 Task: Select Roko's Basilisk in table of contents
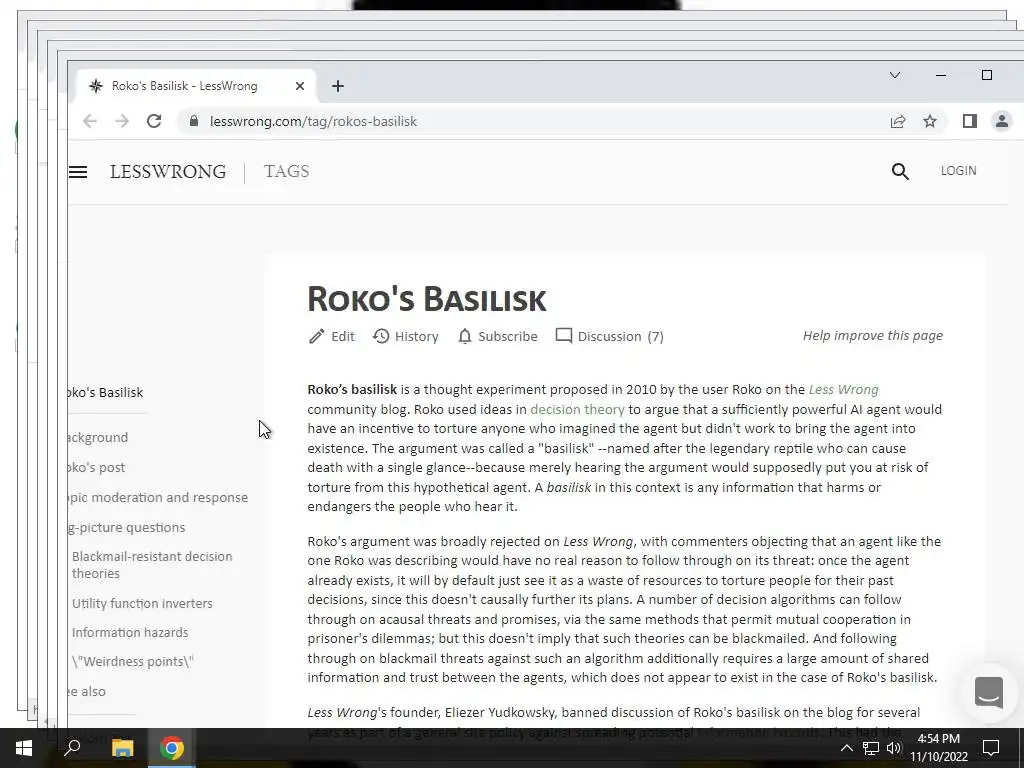106,392
